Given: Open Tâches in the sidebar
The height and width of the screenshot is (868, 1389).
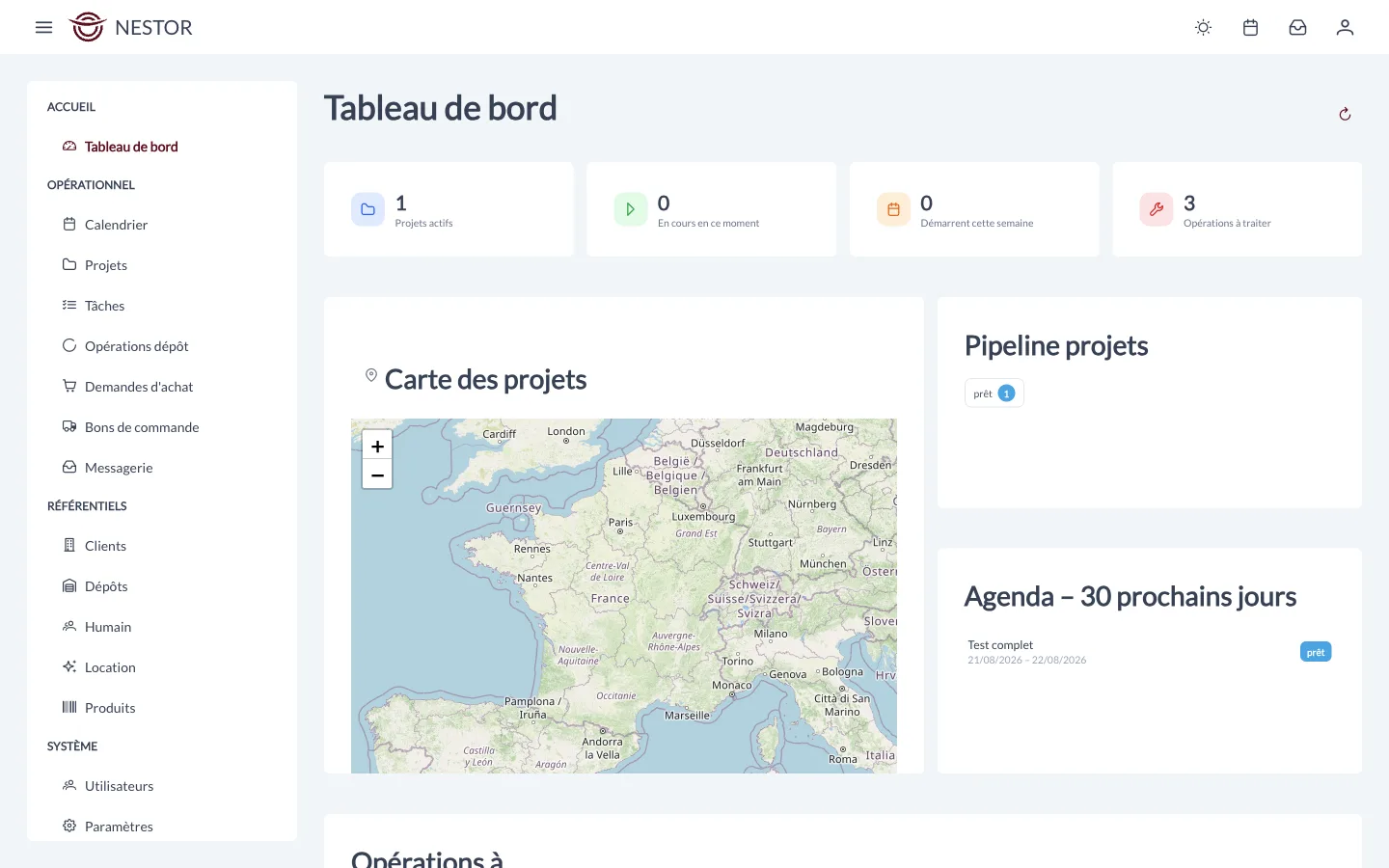Looking at the screenshot, I should click(104, 306).
